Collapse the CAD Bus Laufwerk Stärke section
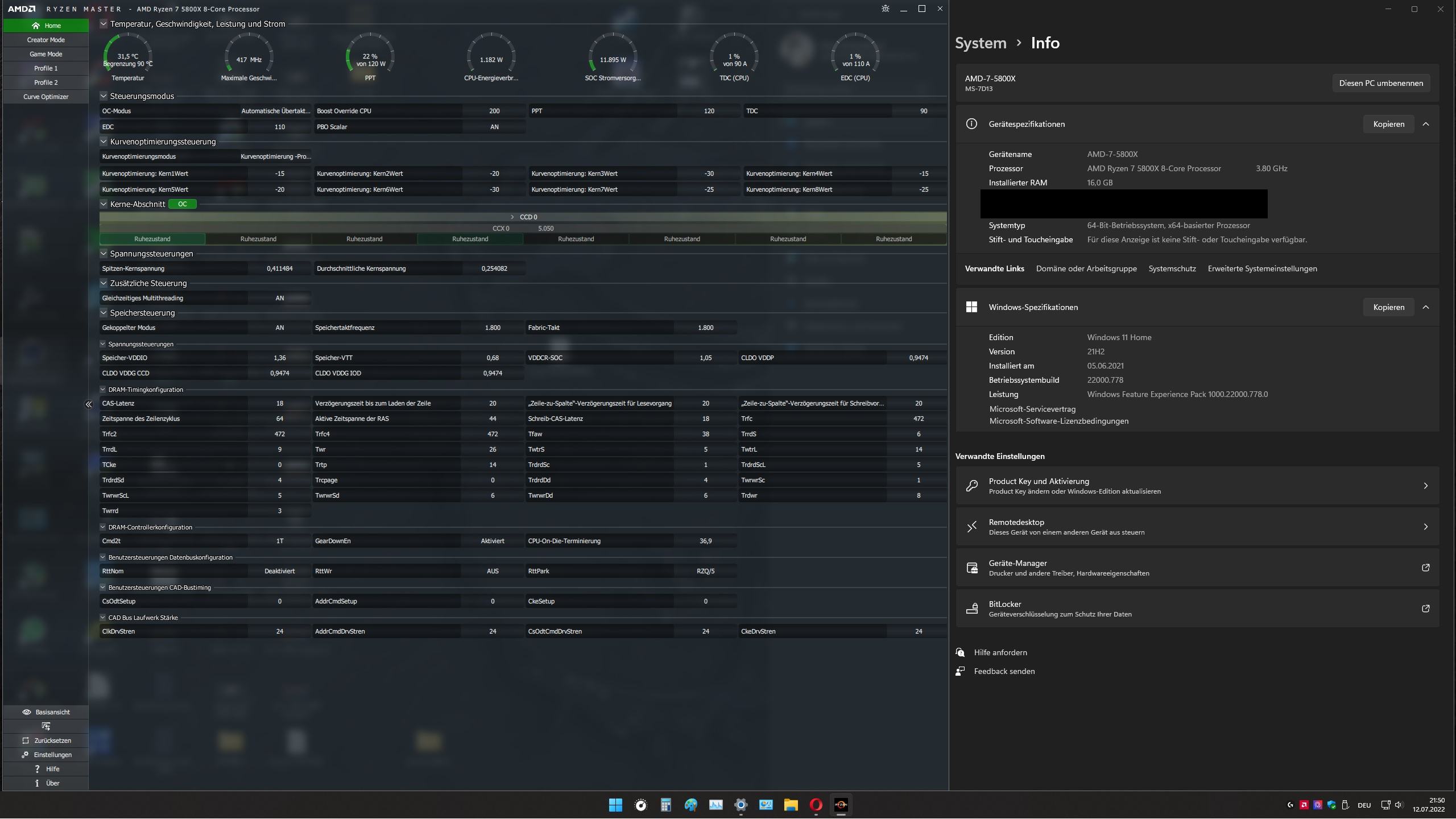1456x819 pixels. tap(103, 618)
